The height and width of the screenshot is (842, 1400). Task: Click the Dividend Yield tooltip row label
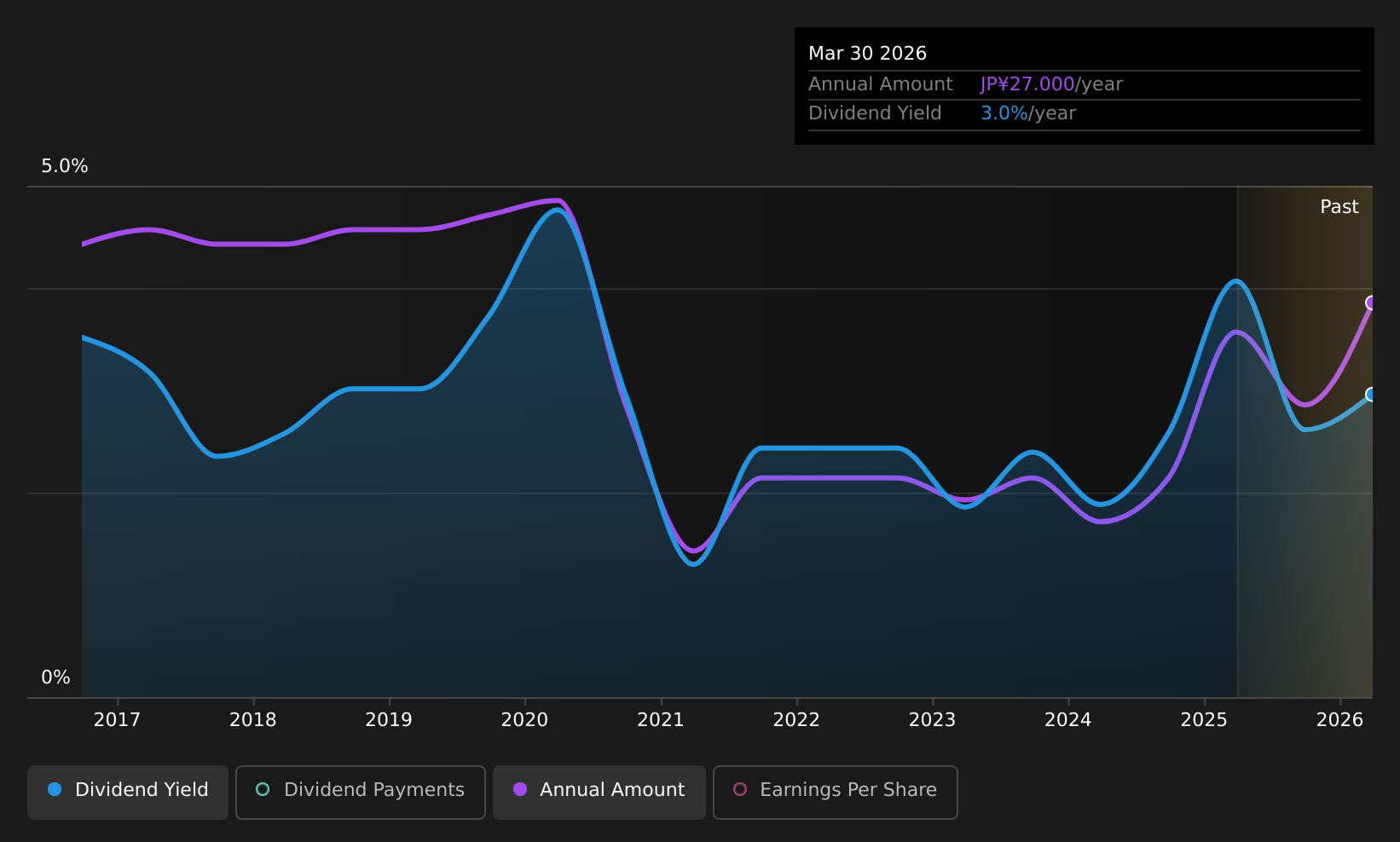click(875, 113)
